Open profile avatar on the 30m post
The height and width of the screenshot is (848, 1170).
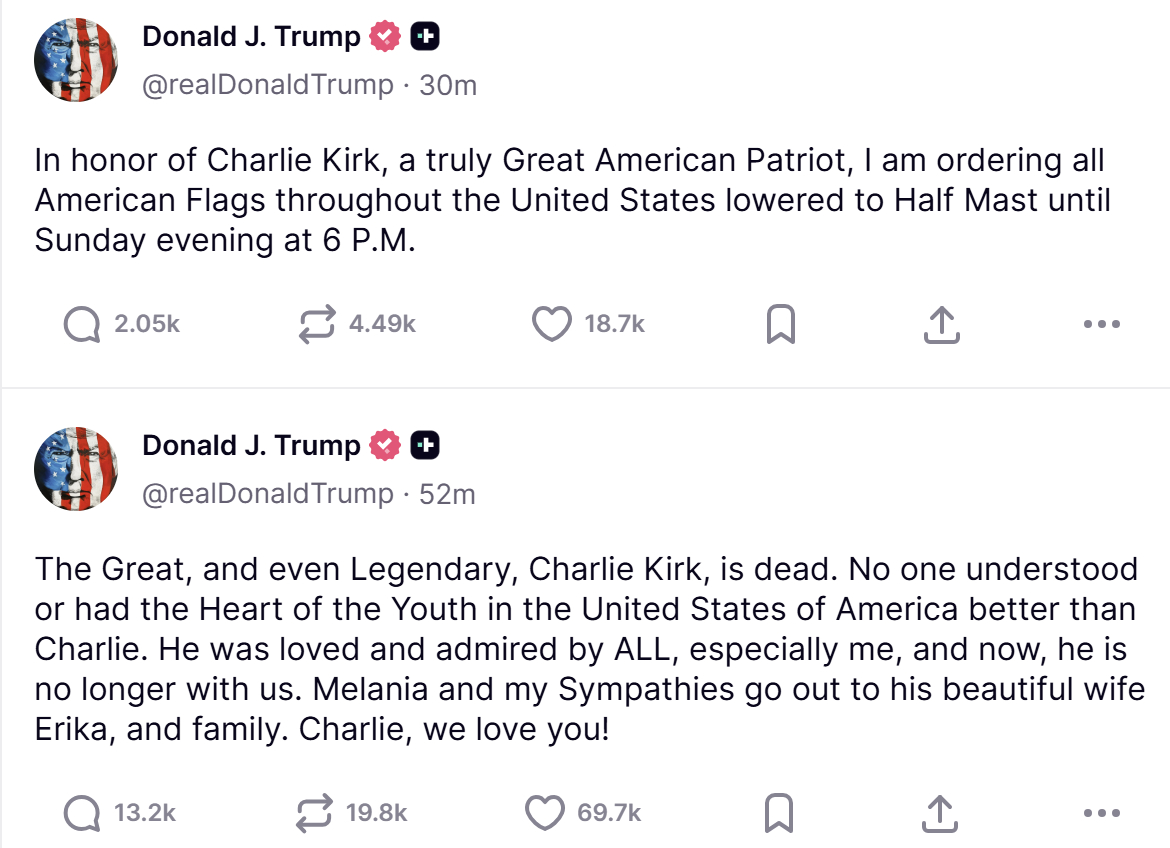click(x=77, y=60)
